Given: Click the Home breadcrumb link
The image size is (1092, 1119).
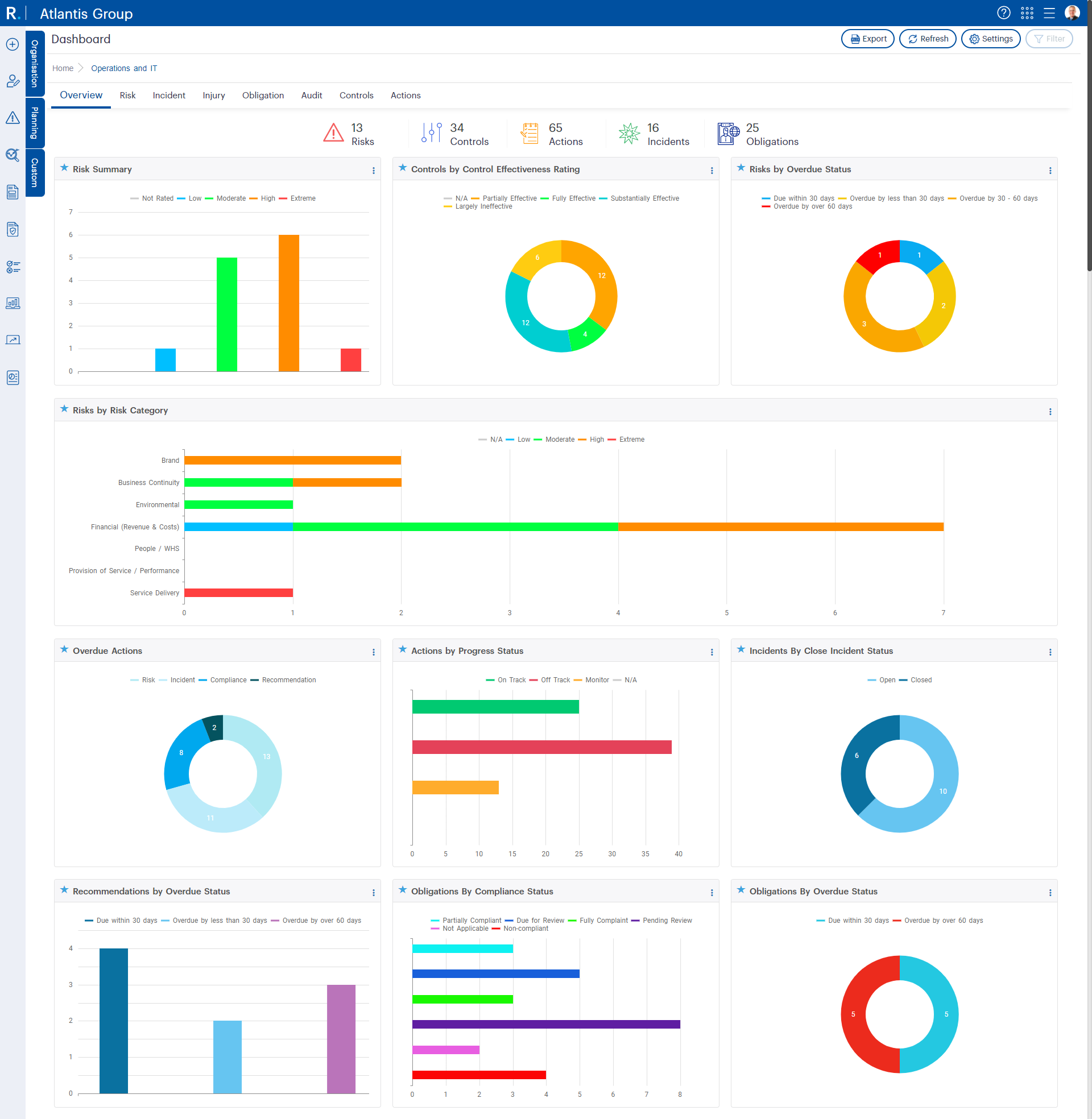Looking at the screenshot, I should tap(63, 68).
